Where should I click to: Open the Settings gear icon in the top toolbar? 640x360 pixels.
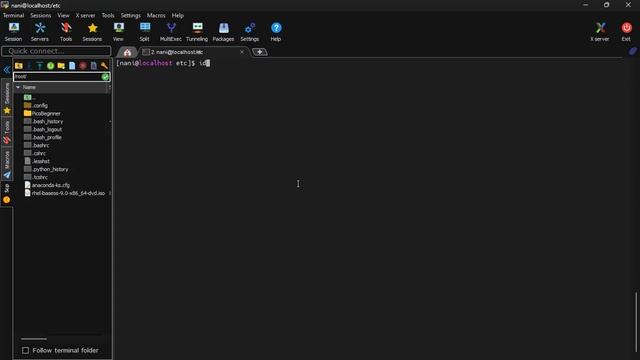point(249,31)
